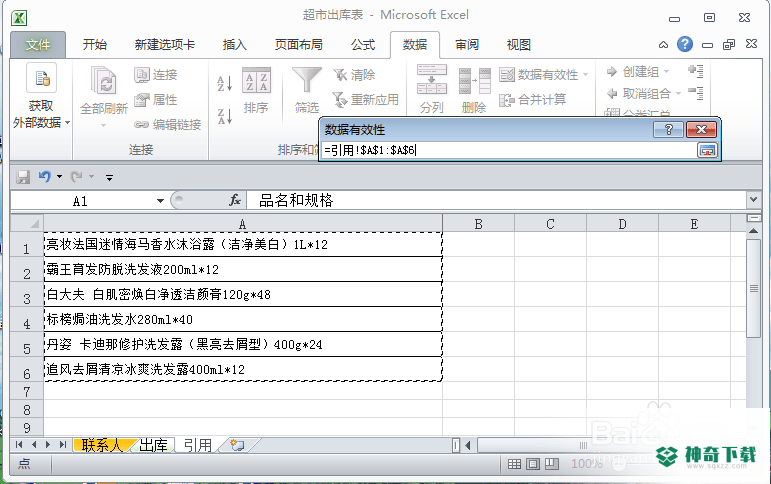The height and width of the screenshot is (484, 771).
Task: Switch to 插入 ribbon tab
Action: point(235,45)
